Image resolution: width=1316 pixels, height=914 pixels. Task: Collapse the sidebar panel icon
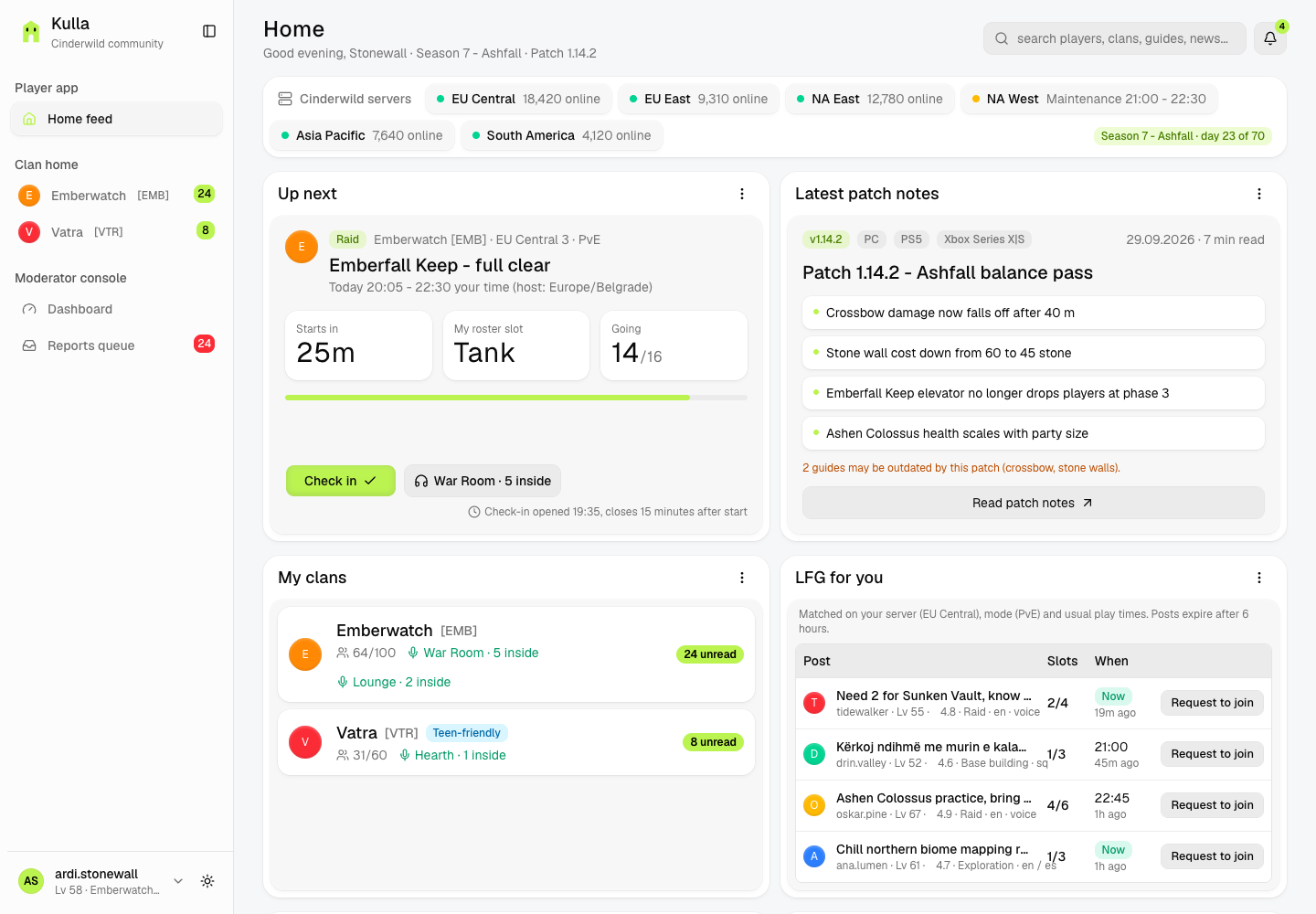click(x=209, y=31)
